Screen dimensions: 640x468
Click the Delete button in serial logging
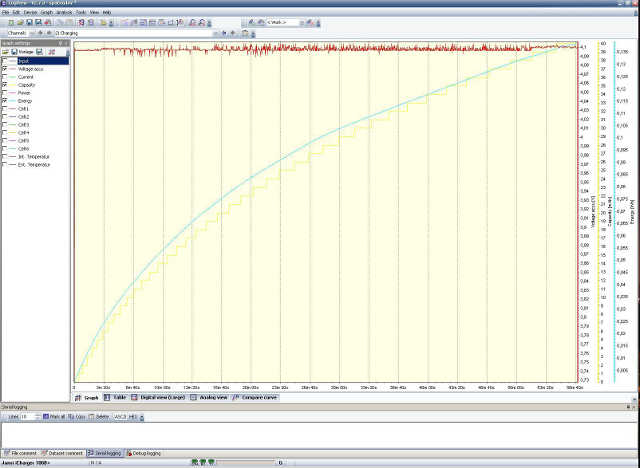click(x=100, y=415)
